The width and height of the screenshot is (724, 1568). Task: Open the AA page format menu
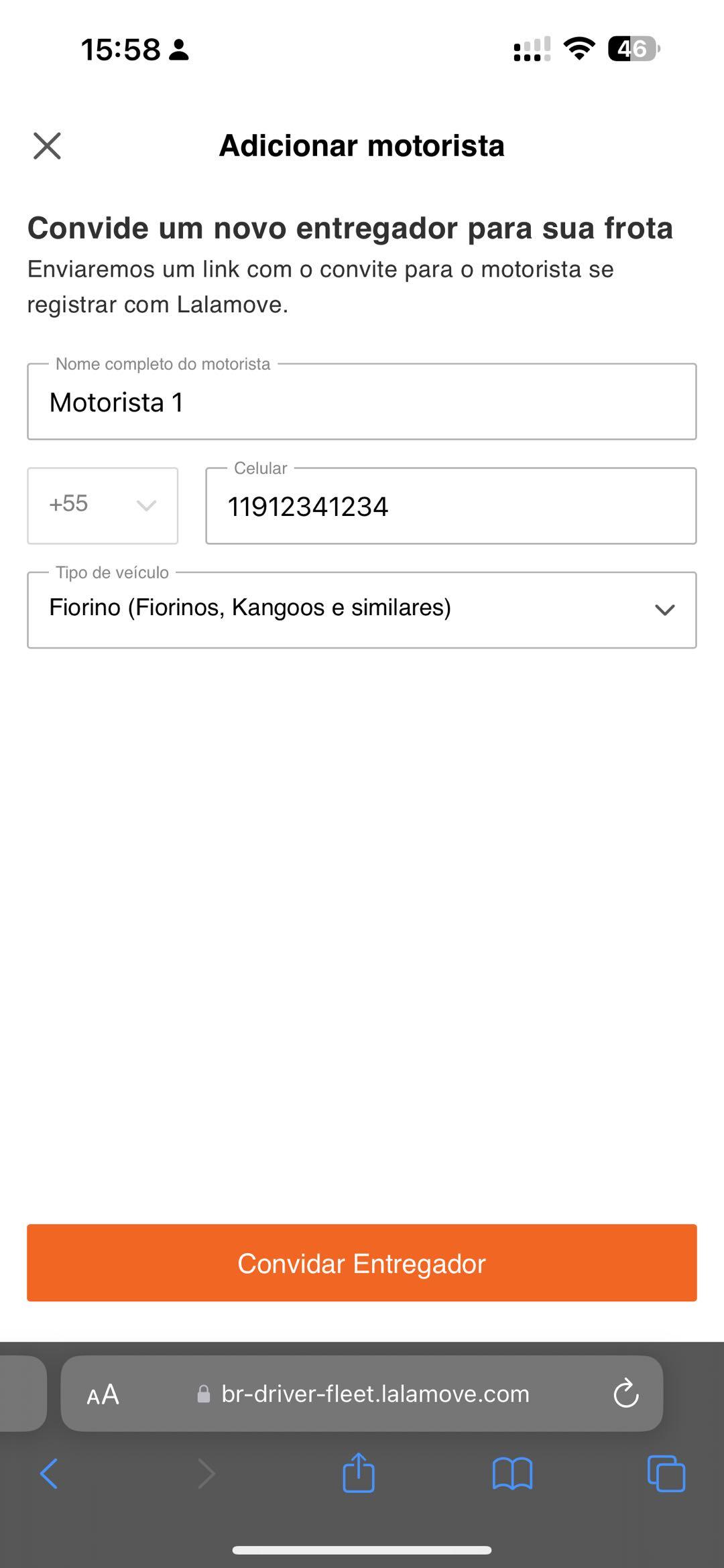103,1394
